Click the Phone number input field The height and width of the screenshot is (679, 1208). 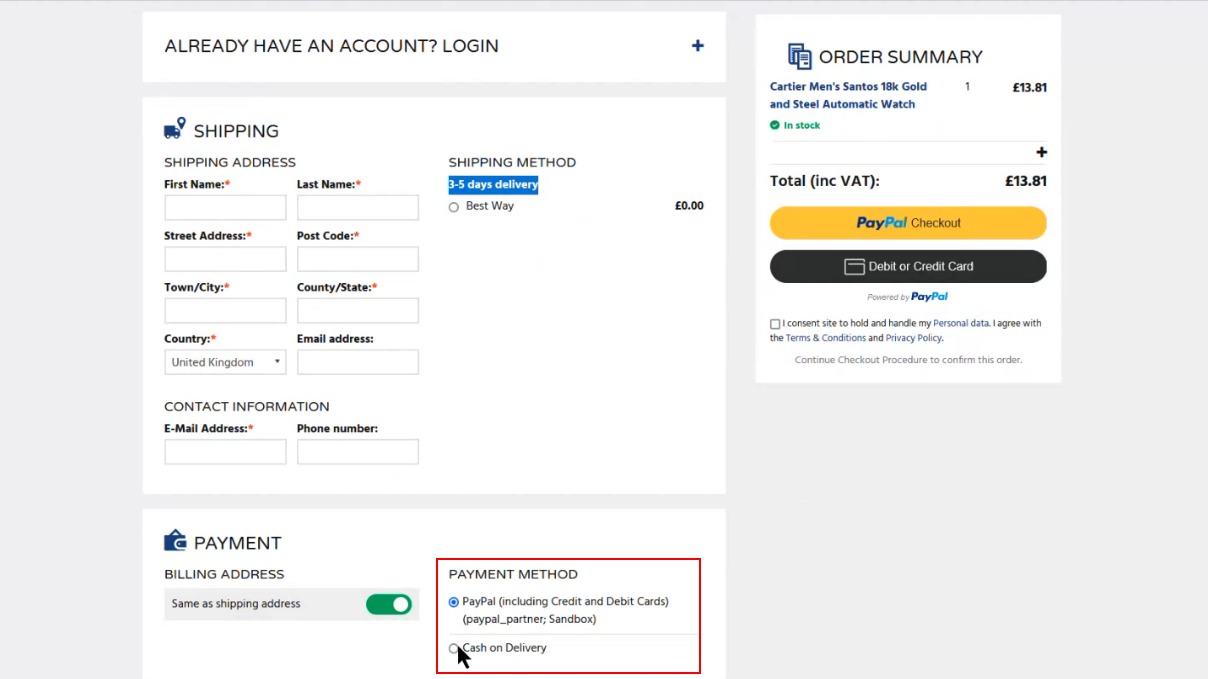pos(358,452)
